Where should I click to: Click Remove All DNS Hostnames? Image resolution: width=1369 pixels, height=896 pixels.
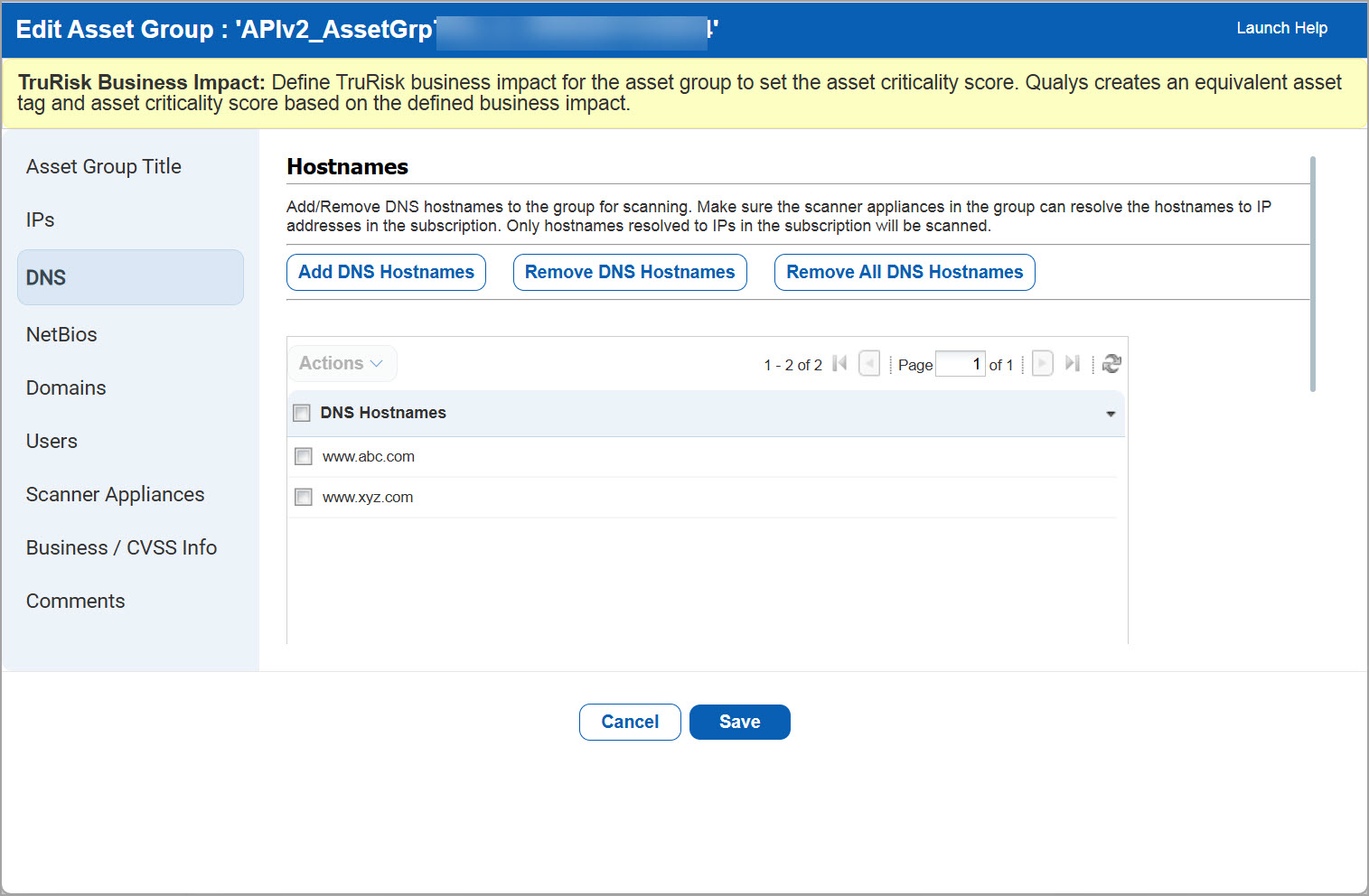click(x=904, y=272)
